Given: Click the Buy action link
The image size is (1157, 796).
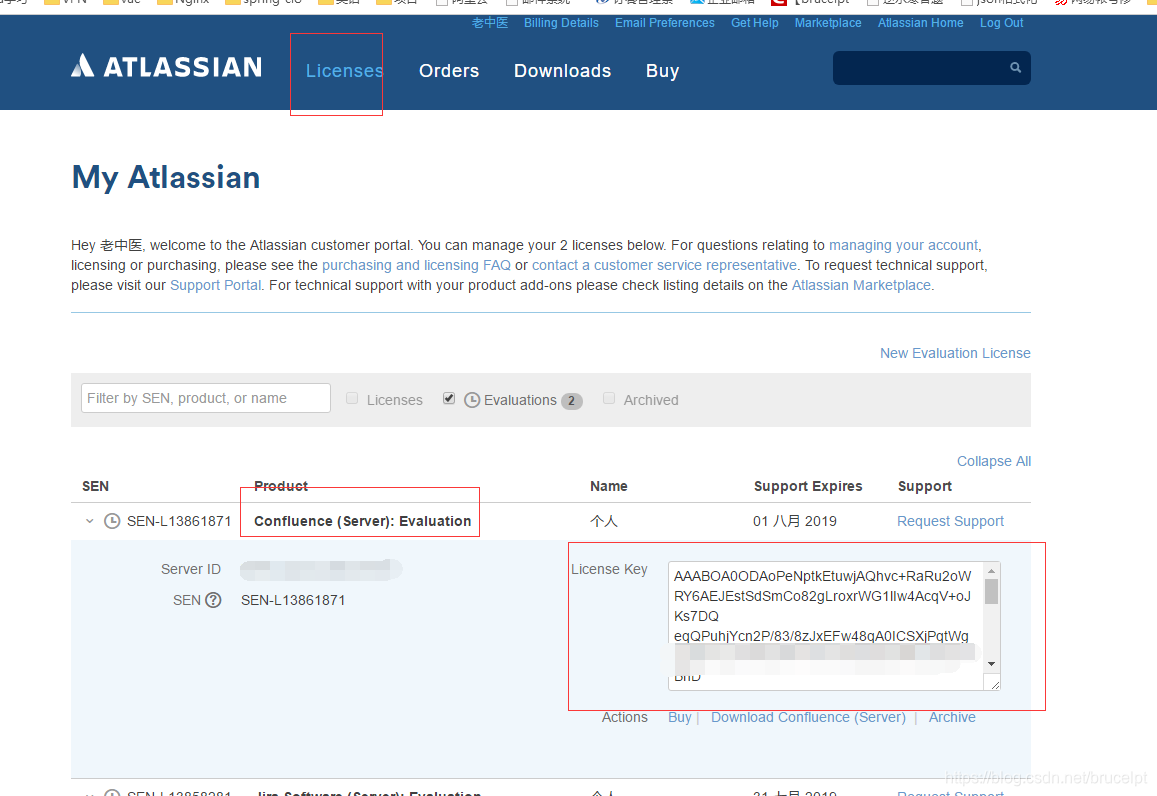Looking at the screenshot, I should coord(680,717).
